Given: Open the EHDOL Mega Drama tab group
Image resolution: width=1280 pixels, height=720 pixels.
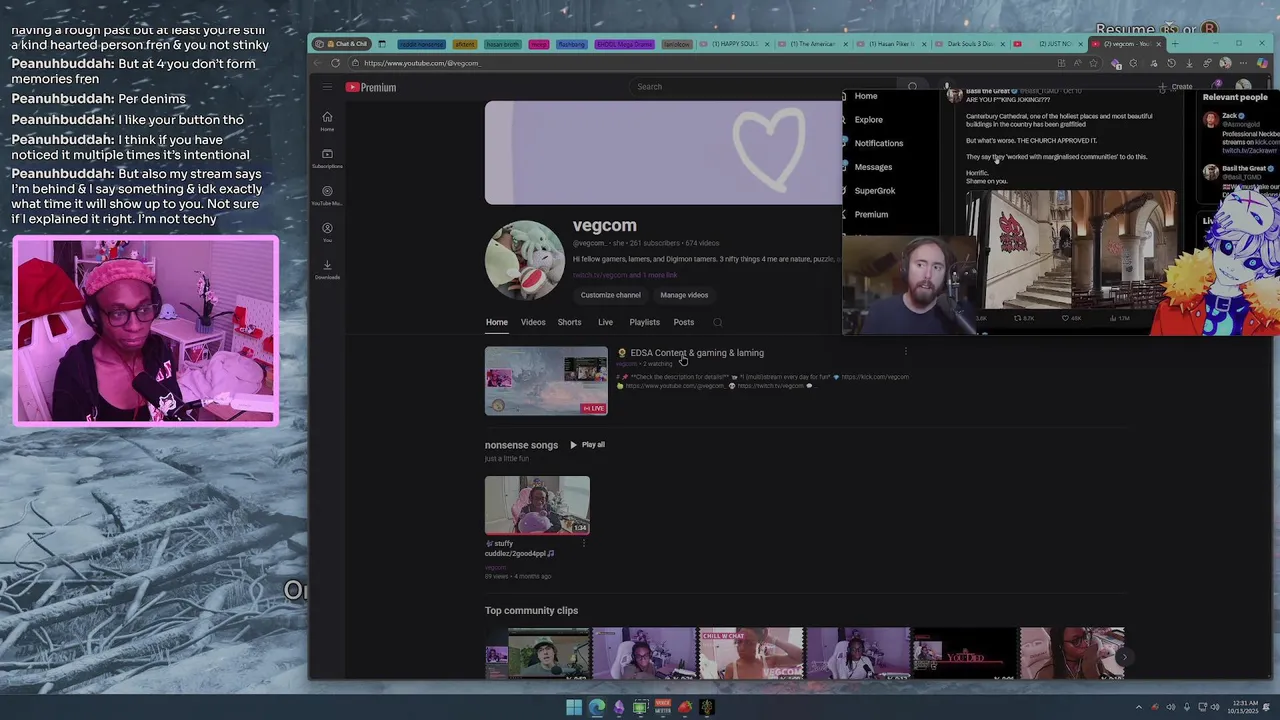Looking at the screenshot, I should [623, 44].
